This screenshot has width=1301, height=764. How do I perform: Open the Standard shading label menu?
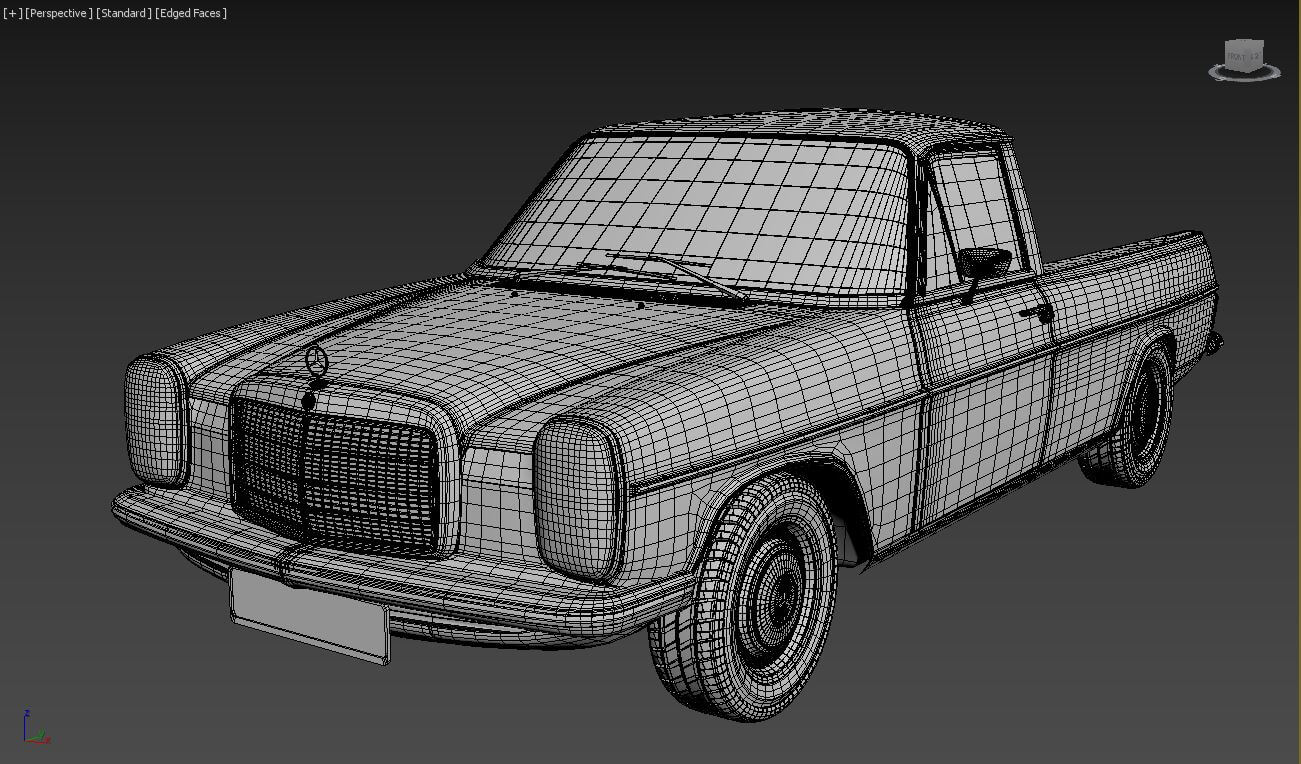point(124,13)
